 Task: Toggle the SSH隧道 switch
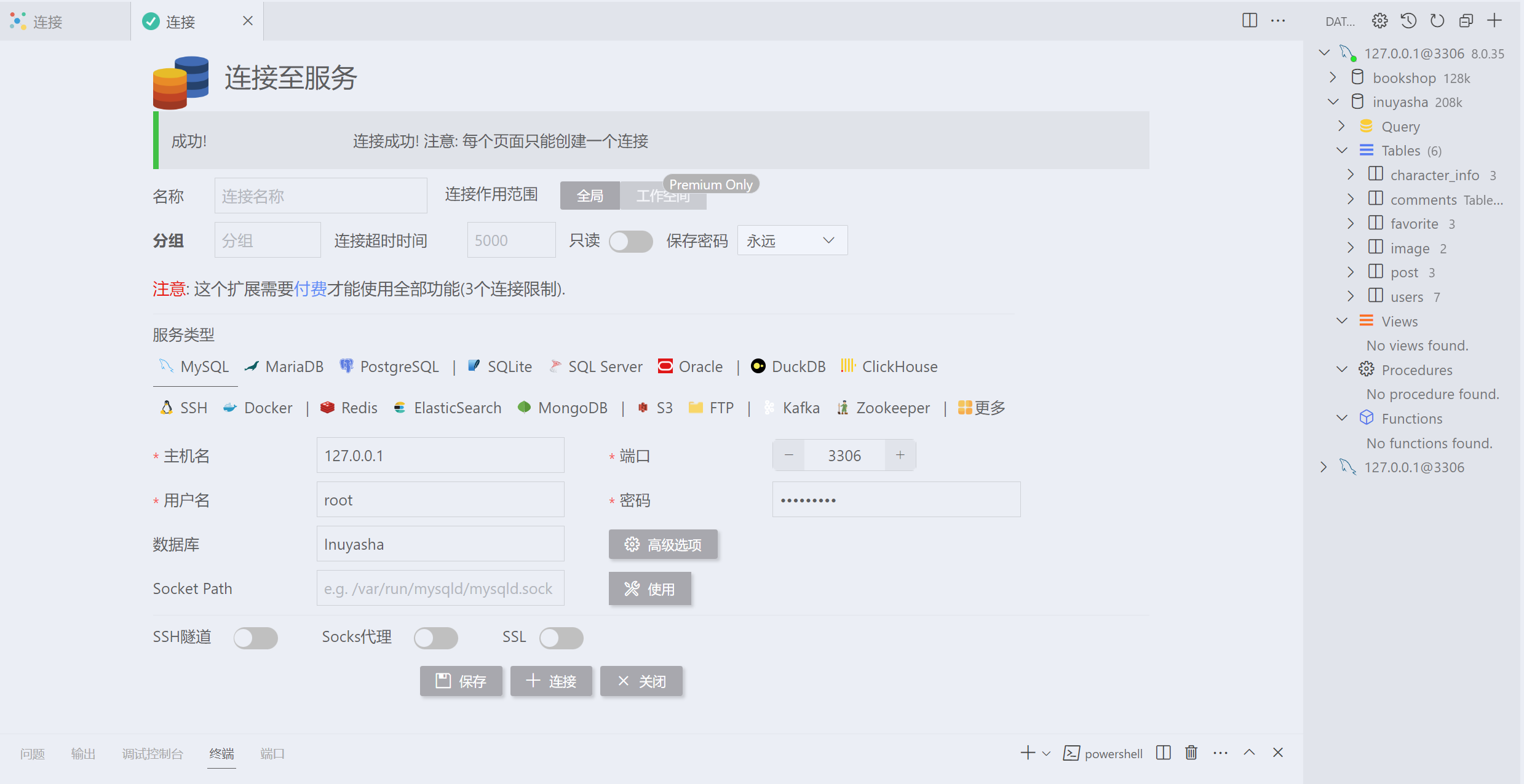[255, 636]
